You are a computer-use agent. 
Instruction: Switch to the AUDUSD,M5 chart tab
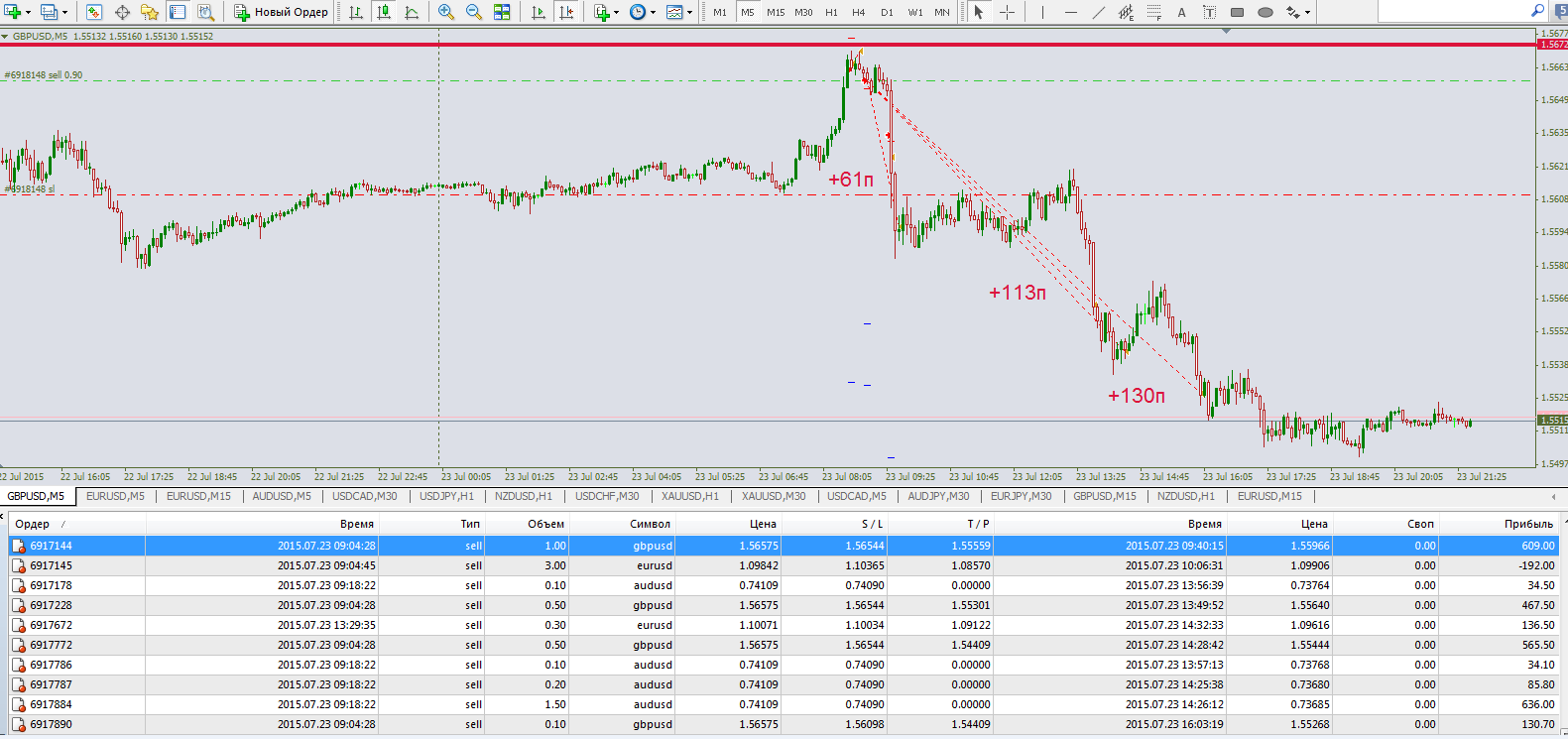282,496
